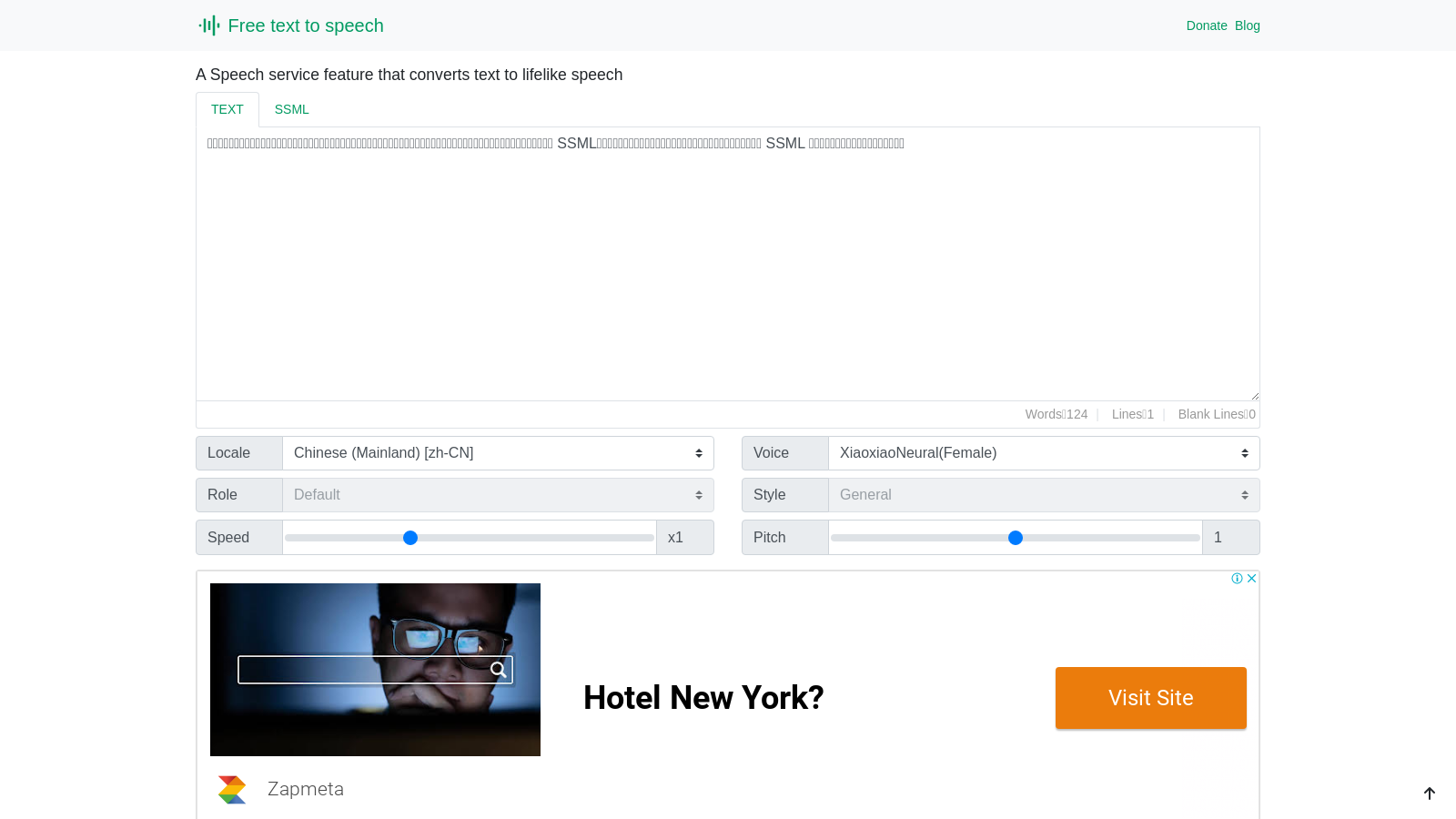
Task: Open the Donate link
Action: pos(1207,25)
